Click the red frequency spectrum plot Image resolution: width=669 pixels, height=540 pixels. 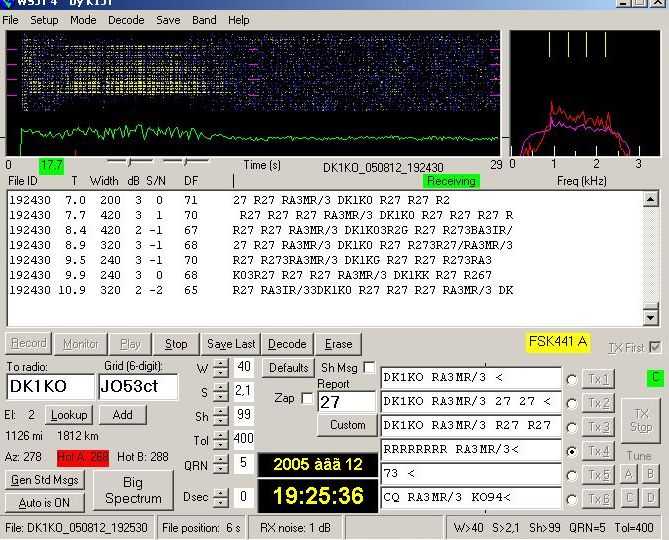[585, 93]
